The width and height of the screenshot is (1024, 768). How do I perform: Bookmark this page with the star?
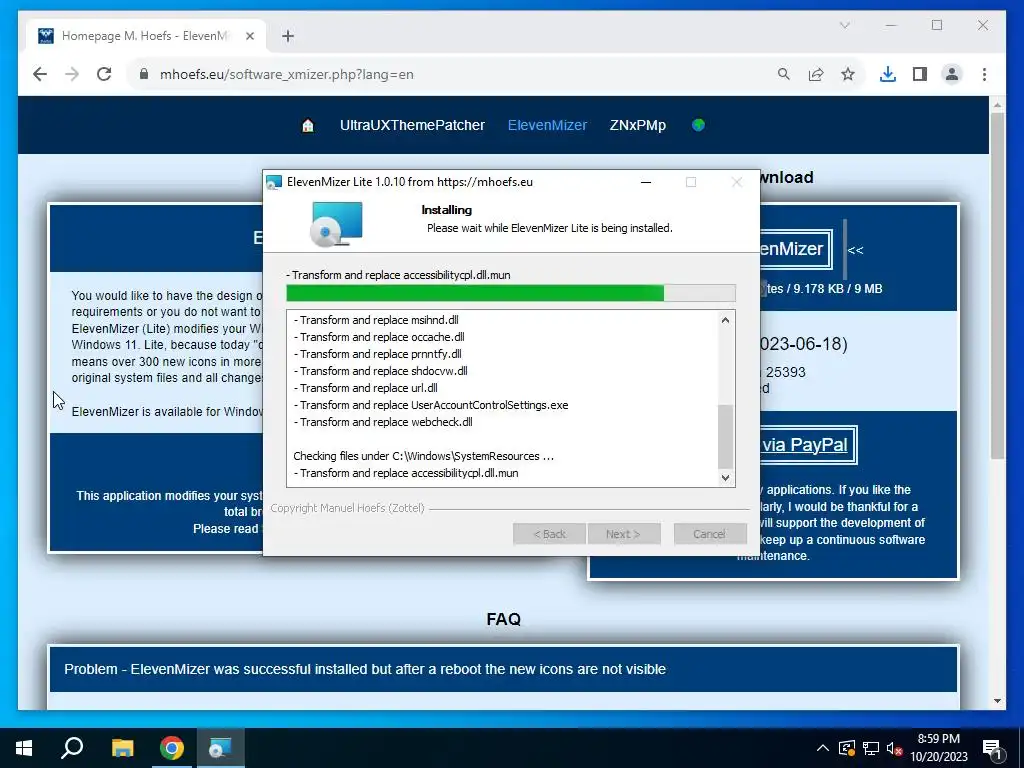pyautogui.click(x=848, y=74)
